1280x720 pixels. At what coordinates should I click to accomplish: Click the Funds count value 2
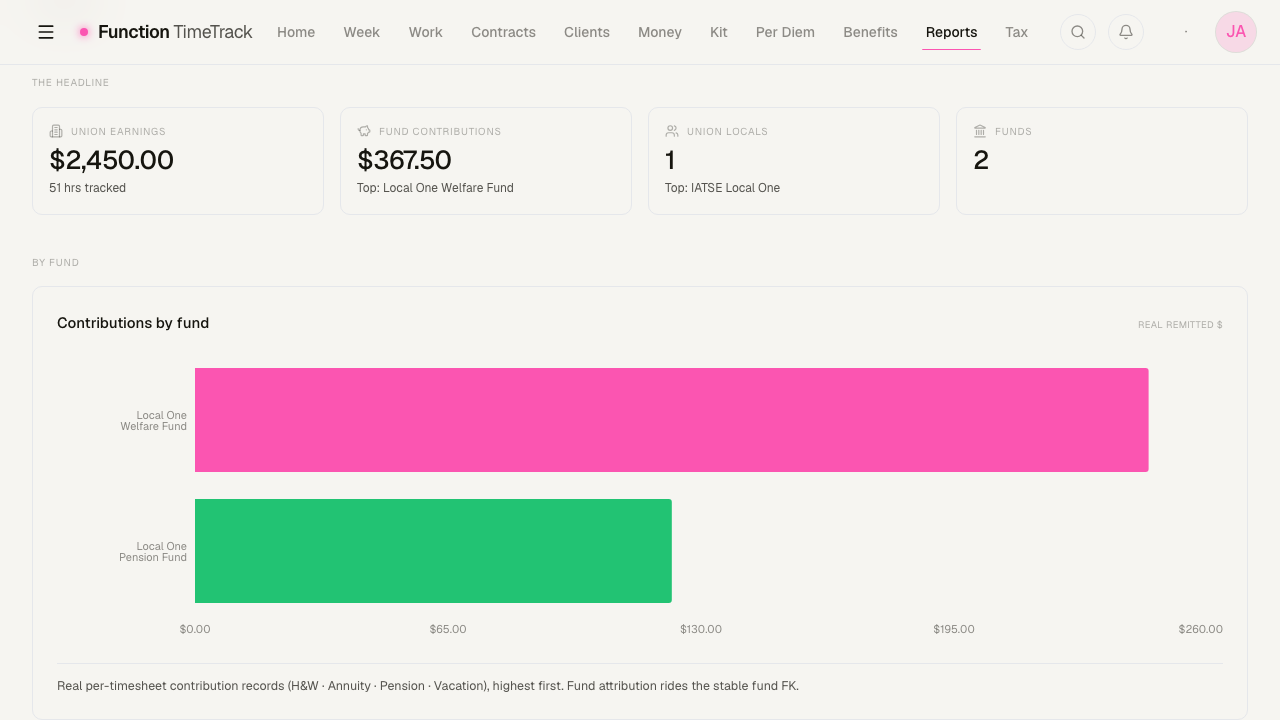click(981, 160)
